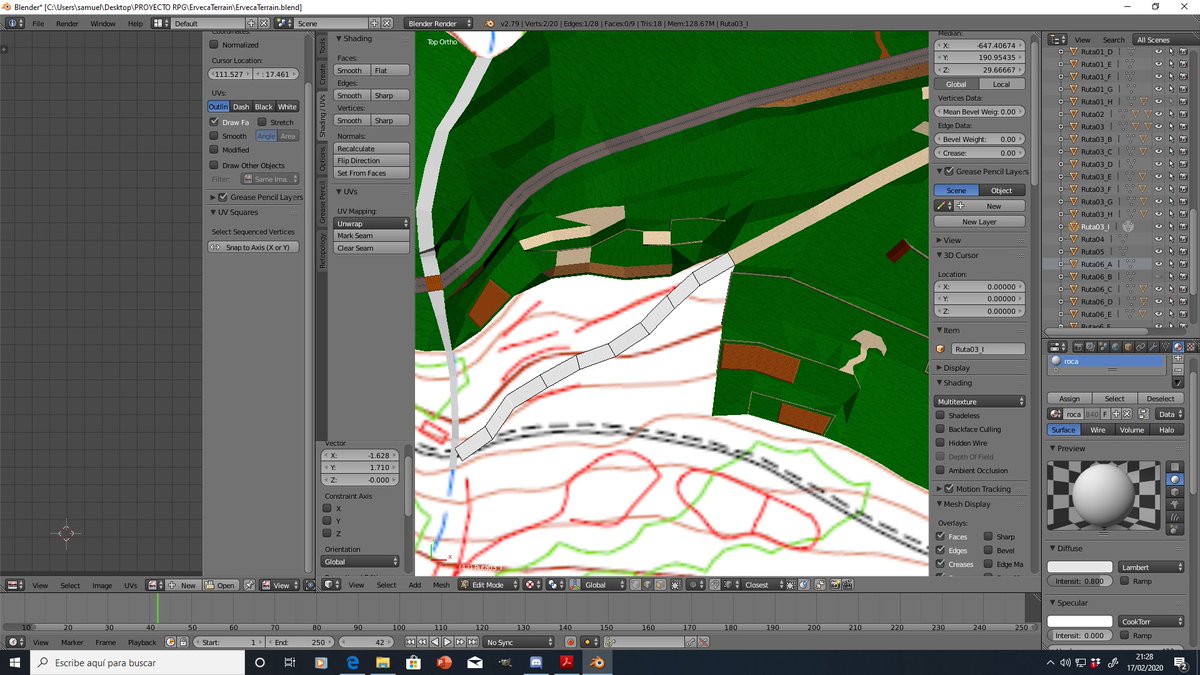1200x675 pixels.
Task: Open the UV Mapping Unwrap dropdown
Action: pyautogui.click(x=372, y=223)
